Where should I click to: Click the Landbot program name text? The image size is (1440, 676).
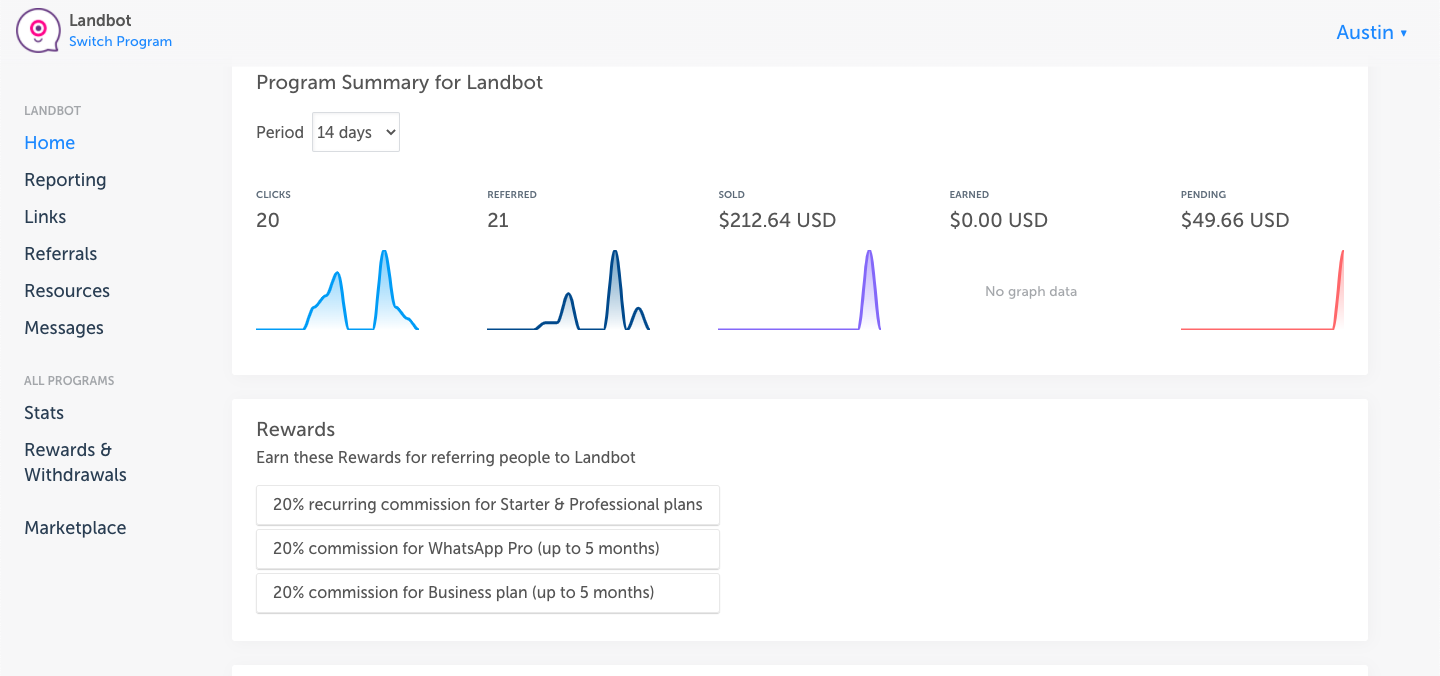point(100,20)
